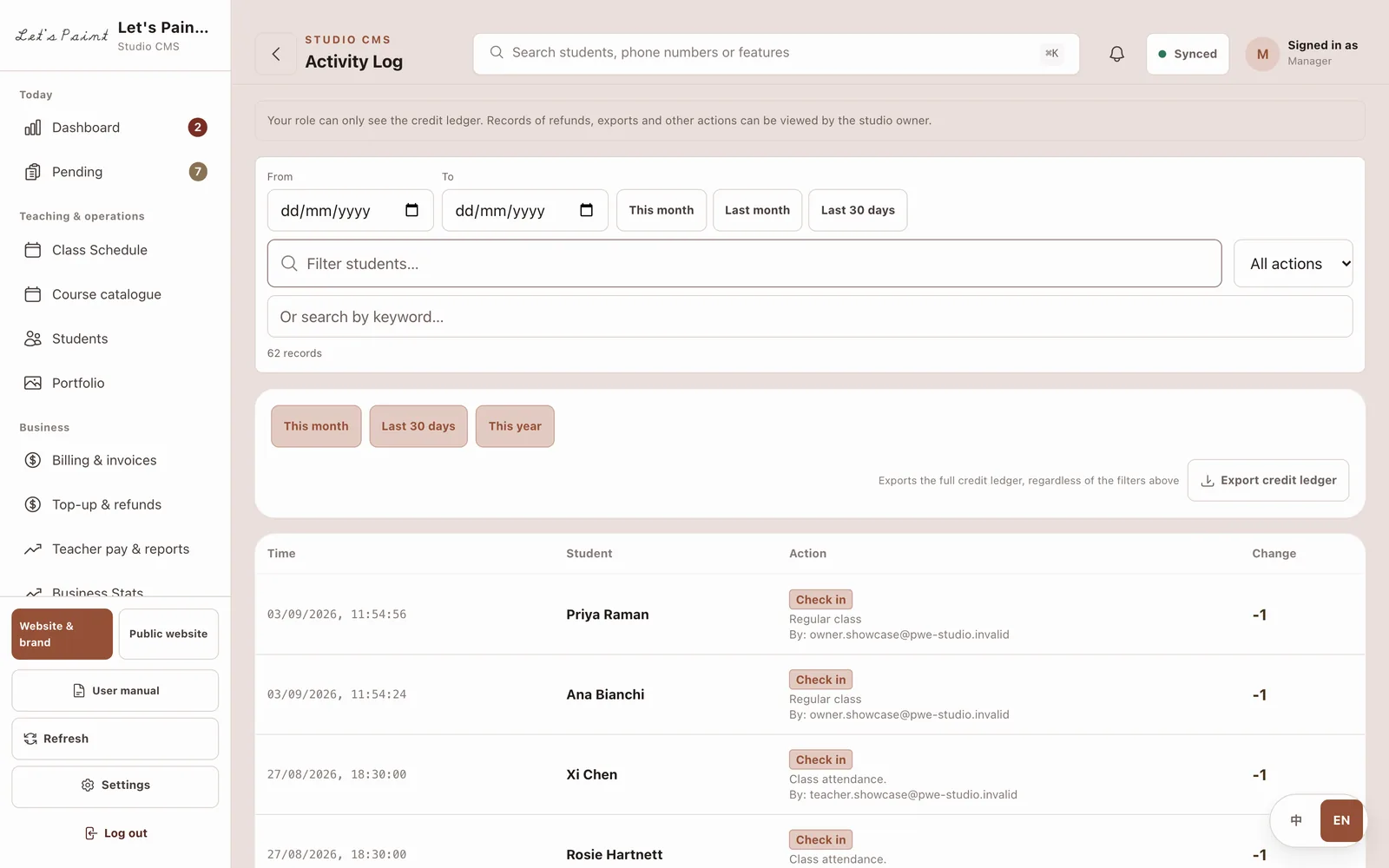This screenshot has width=1389, height=868.
Task: Refresh the data
Action: 115,739
